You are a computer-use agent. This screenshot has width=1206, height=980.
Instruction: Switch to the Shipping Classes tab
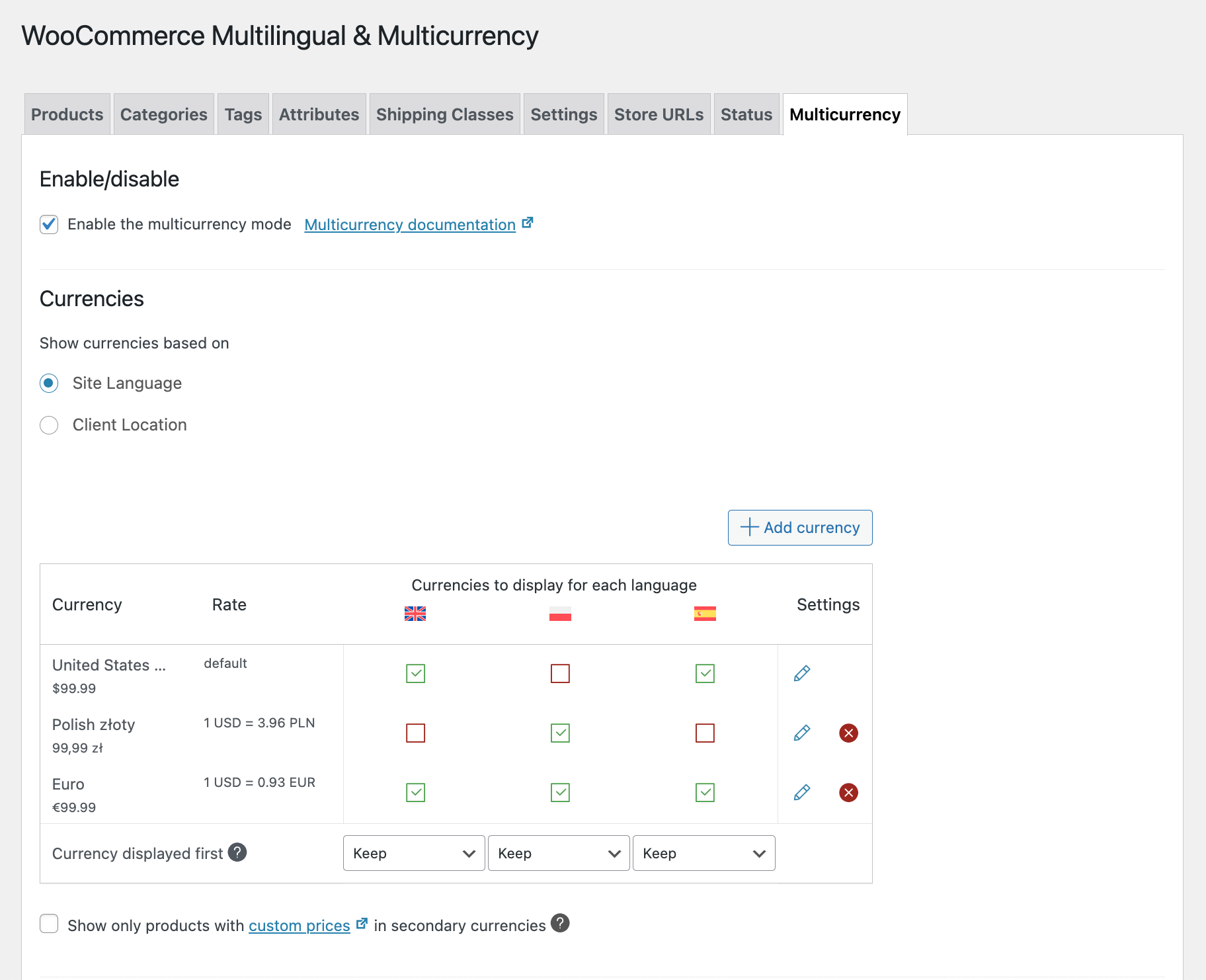point(444,114)
